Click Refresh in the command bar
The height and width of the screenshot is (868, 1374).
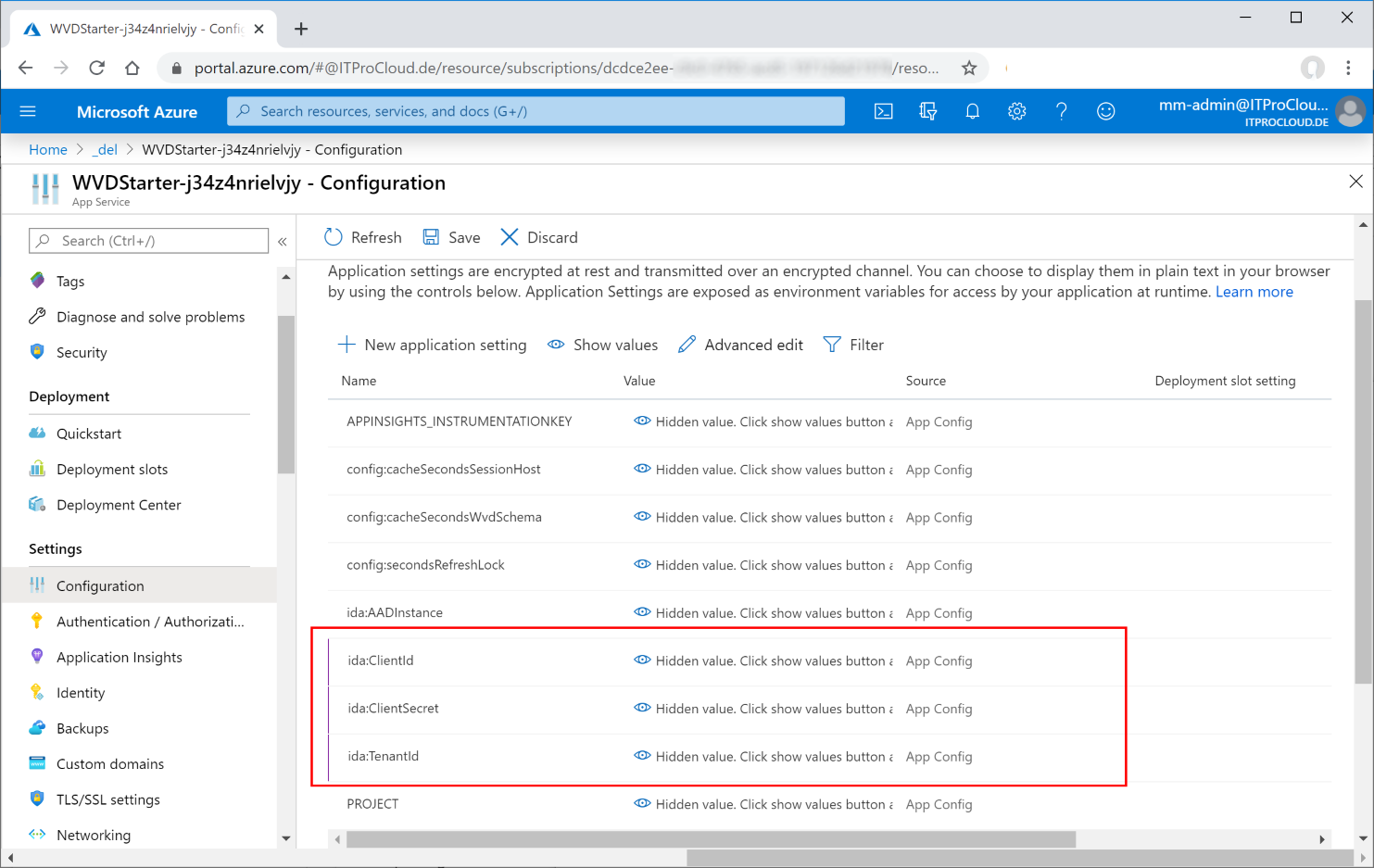pos(363,237)
